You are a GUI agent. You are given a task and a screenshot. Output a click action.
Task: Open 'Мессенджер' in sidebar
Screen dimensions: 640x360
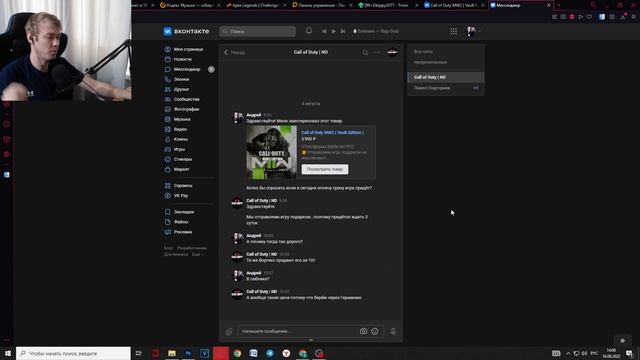(x=187, y=69)
